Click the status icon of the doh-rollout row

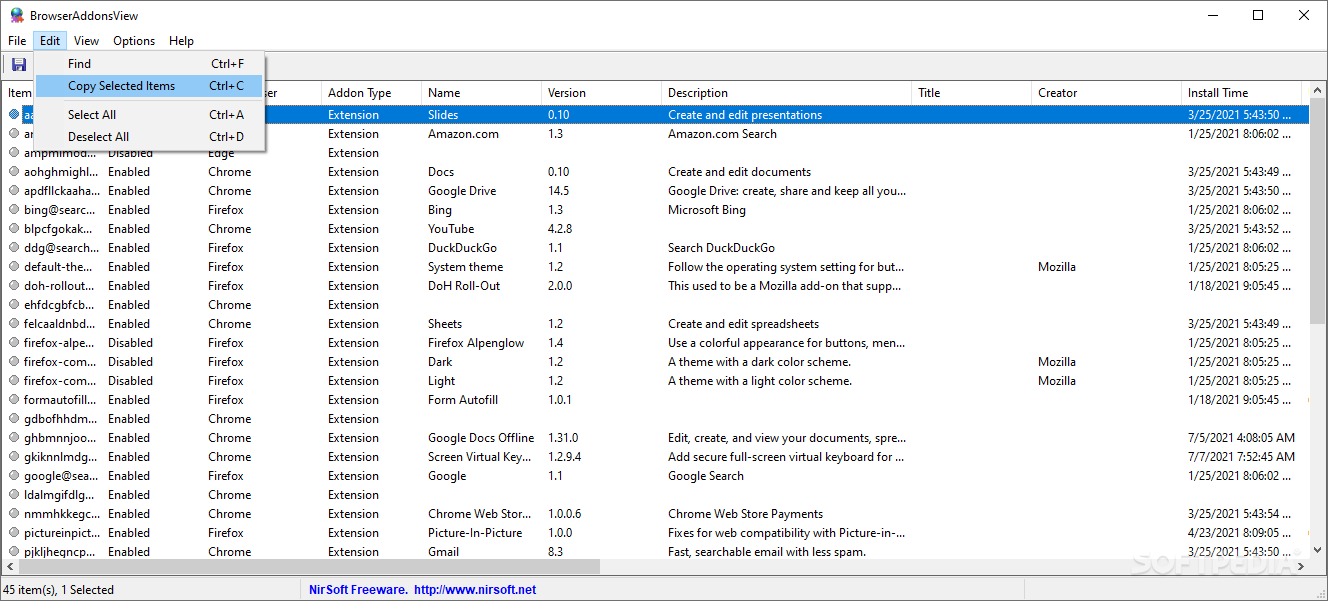(14, 286)
